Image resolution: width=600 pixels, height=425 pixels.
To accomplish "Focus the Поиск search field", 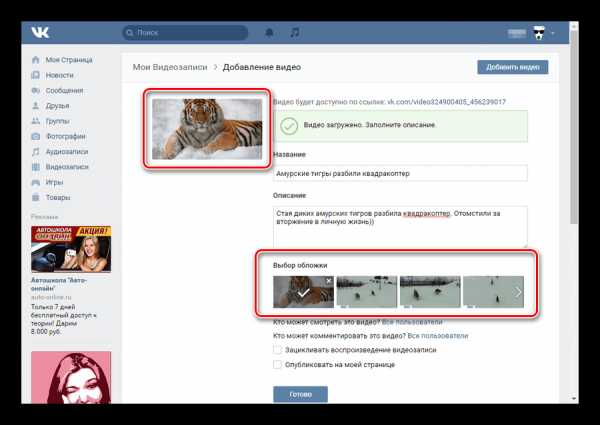I will point(185,33).
